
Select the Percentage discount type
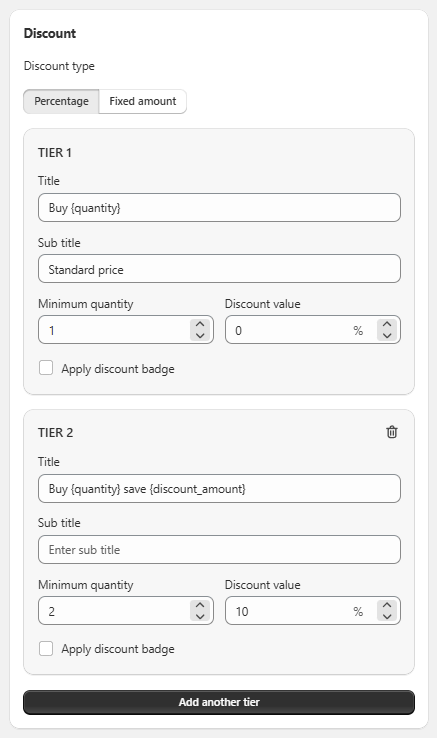[x=61, y=101]
